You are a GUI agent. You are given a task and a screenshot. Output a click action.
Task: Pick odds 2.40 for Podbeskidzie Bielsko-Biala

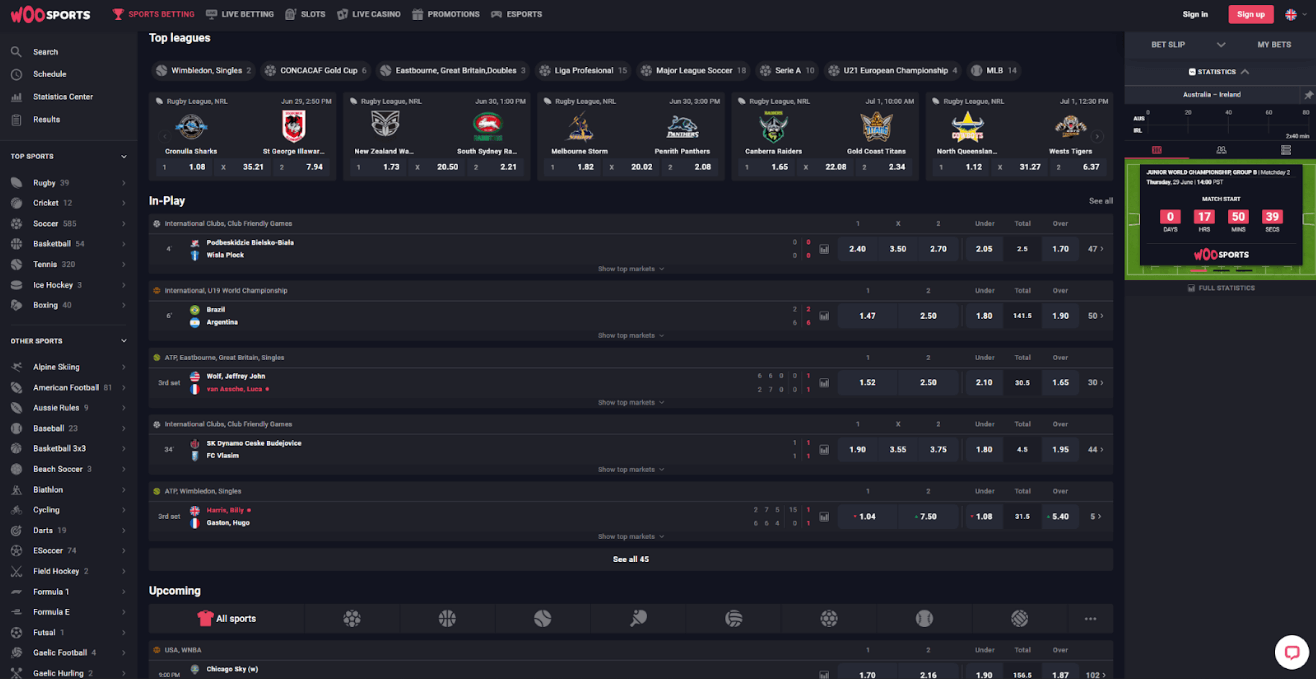click(x=857, y=249)
